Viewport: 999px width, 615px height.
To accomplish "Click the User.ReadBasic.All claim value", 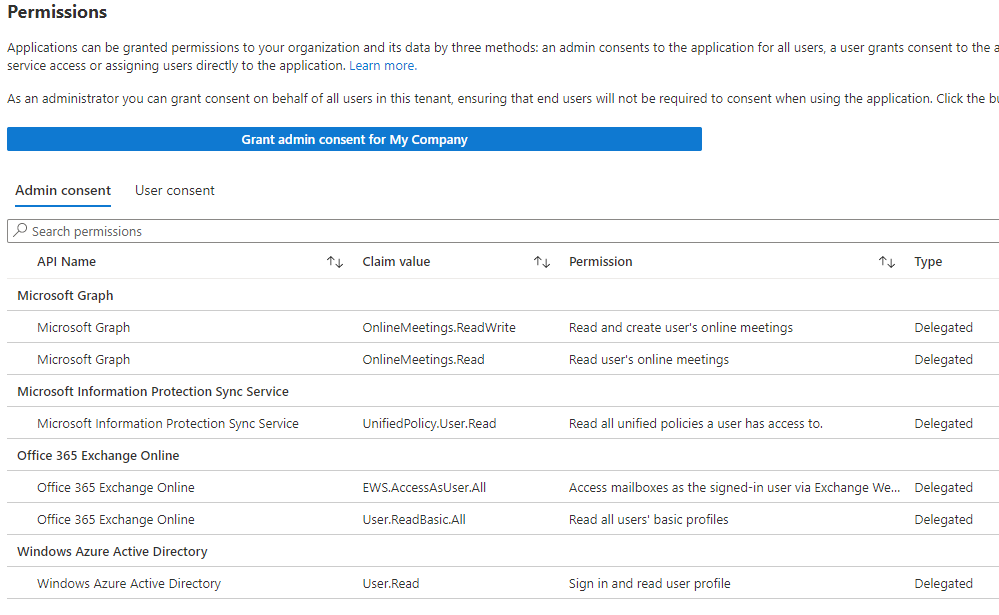I will click(414, 519).
